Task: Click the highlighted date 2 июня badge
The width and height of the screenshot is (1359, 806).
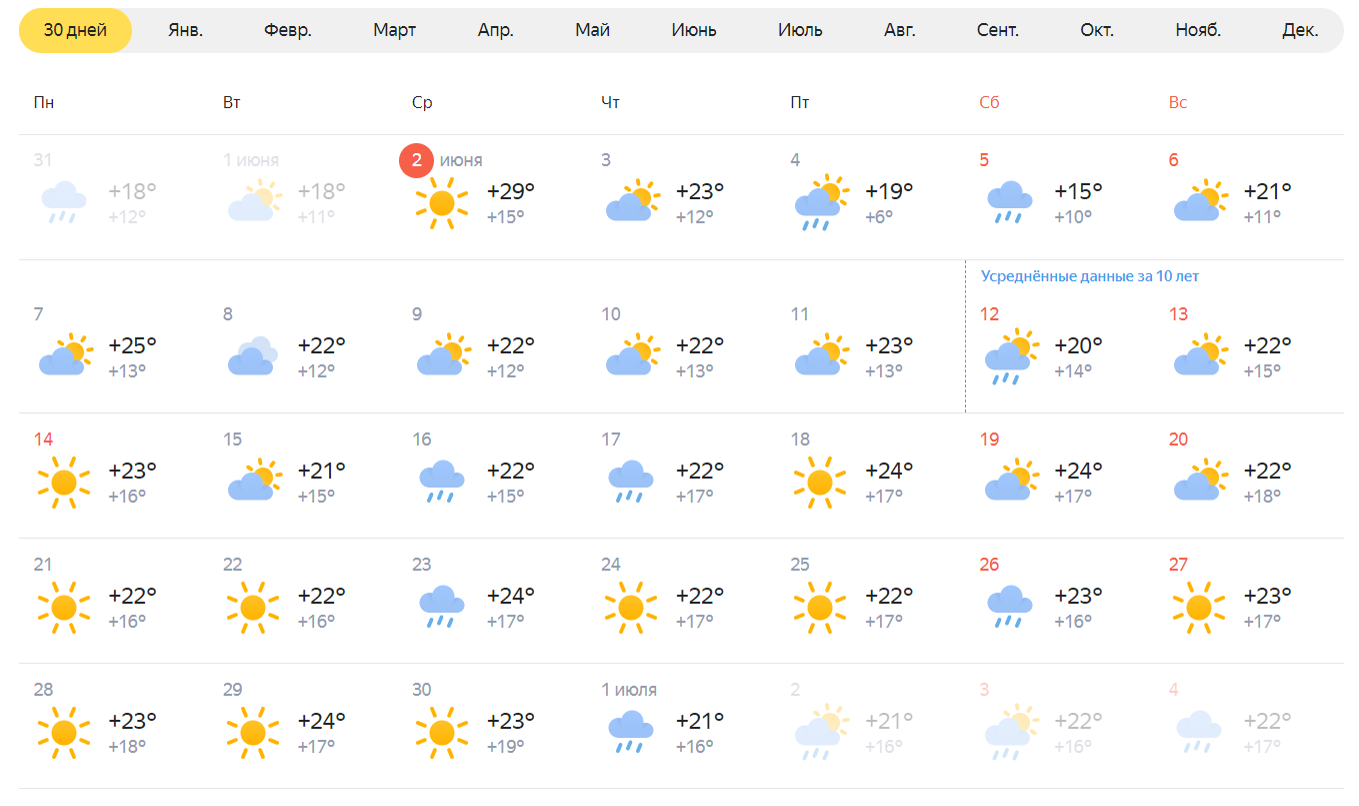Action: pos(416,160)
